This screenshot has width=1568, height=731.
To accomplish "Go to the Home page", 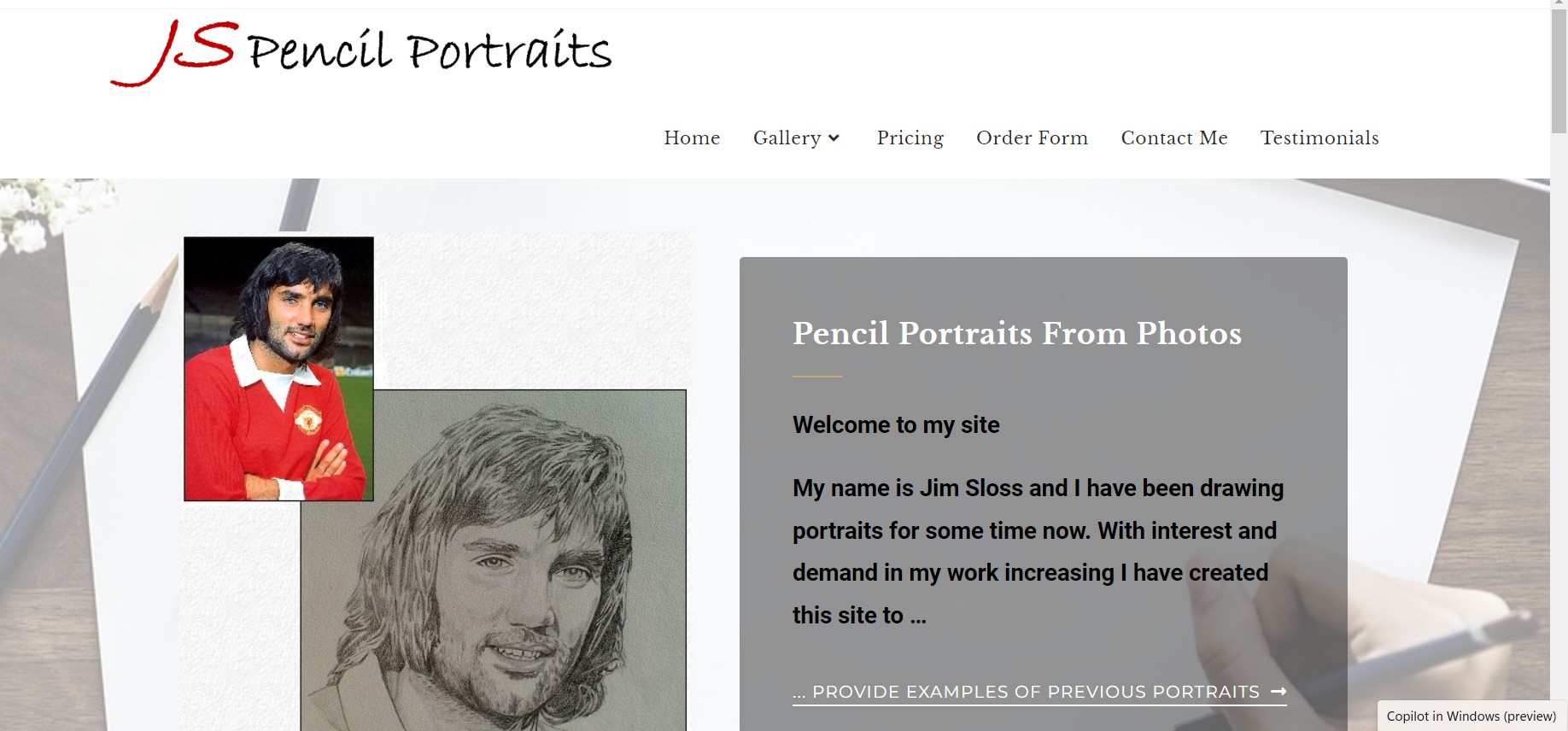I will coord(692,138).
